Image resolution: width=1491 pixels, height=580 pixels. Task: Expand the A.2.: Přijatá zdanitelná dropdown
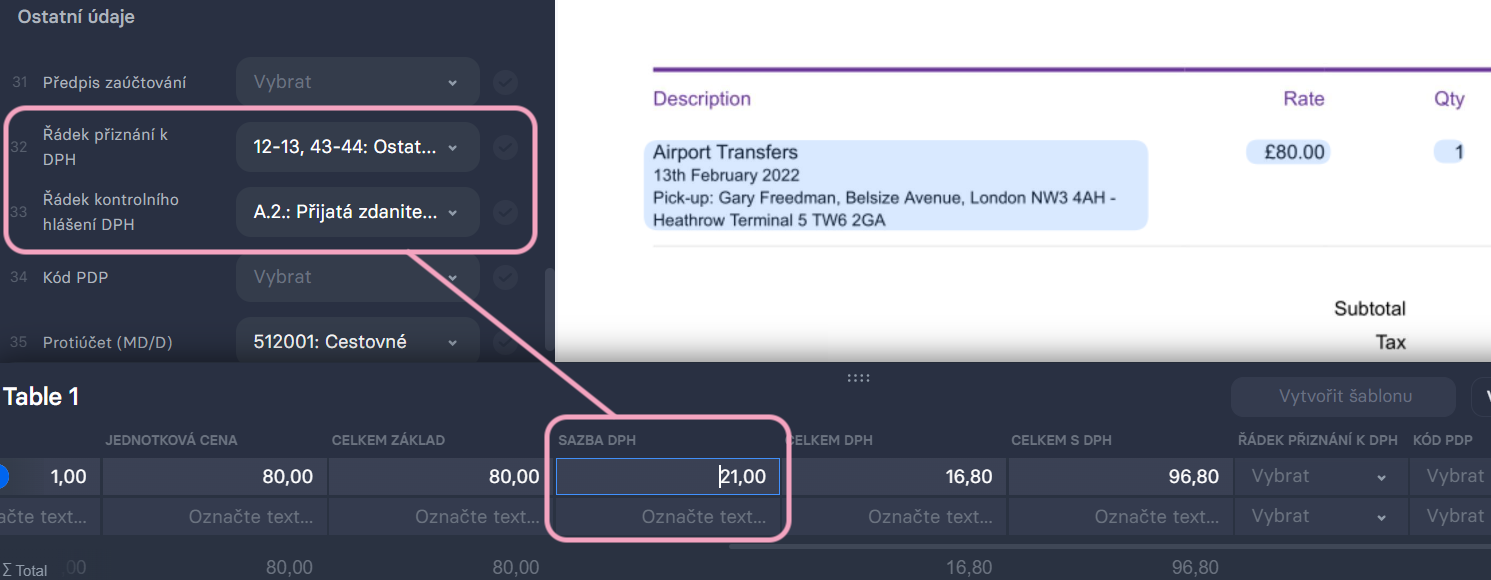point(357,212)
